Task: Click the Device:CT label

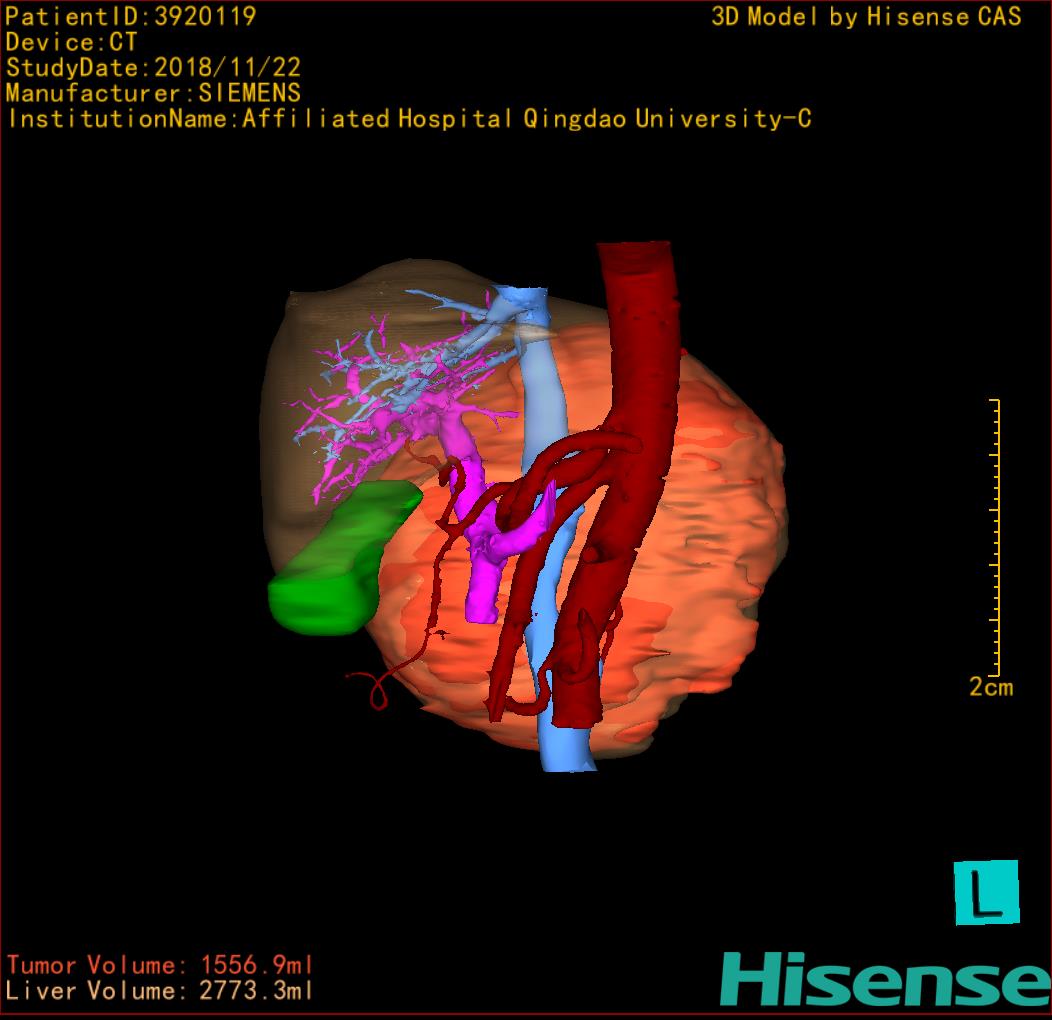Action: coord(71,42)
